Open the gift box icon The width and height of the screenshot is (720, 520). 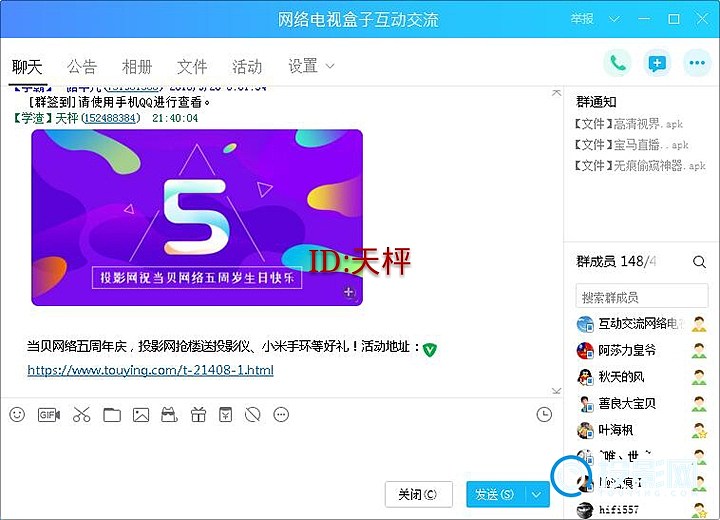pyautogui.click(x=198, y=414)
